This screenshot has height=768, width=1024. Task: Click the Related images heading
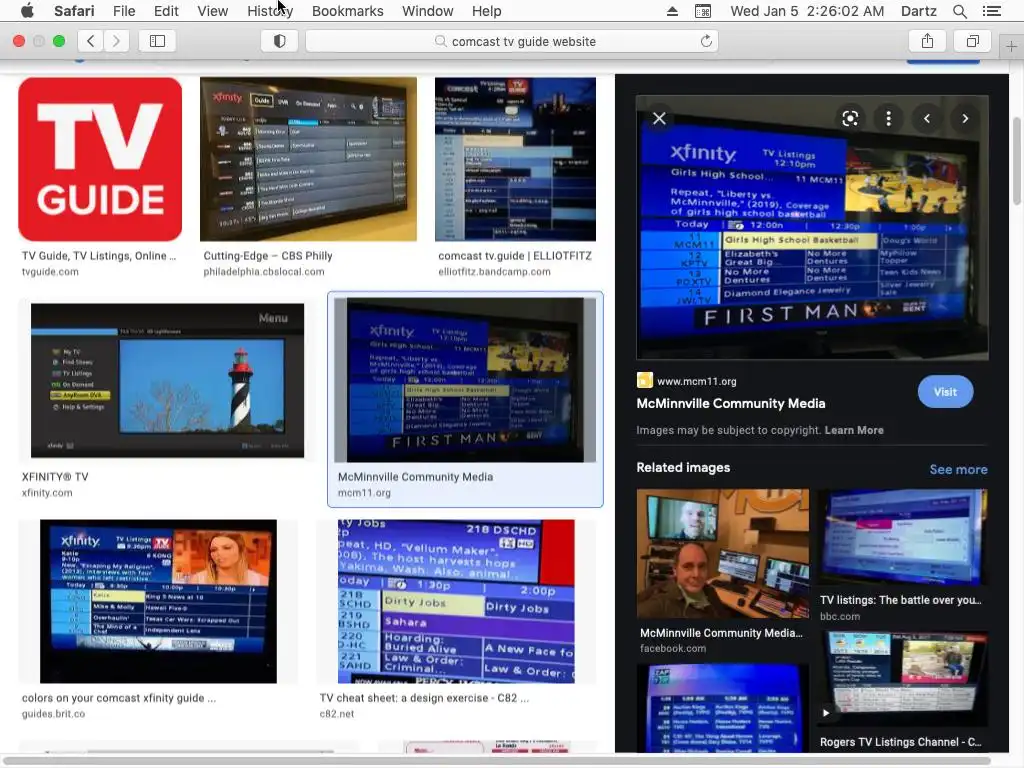coord(683,468)
